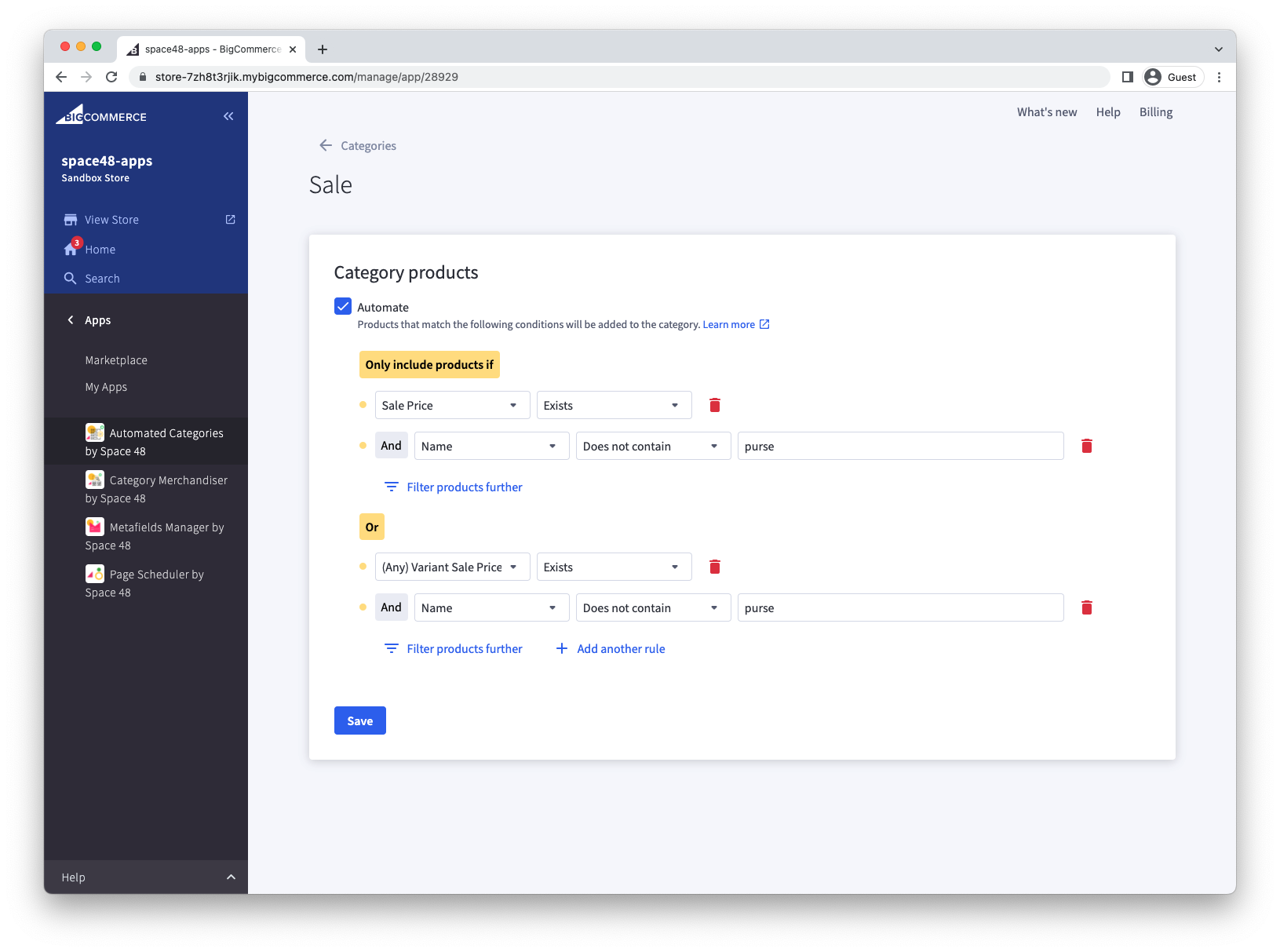Click the BigCommerce logo

tap(100, 115)
